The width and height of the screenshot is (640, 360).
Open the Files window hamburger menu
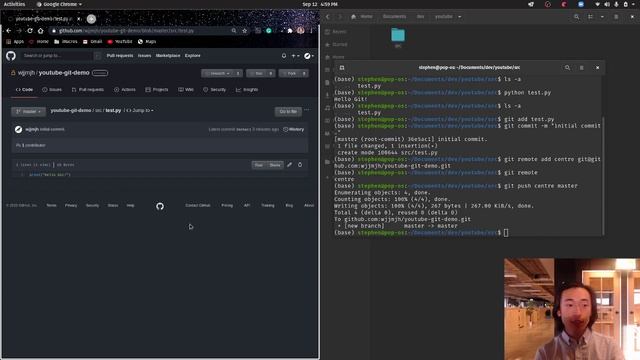pyautogui.click(x=616, y=17)
